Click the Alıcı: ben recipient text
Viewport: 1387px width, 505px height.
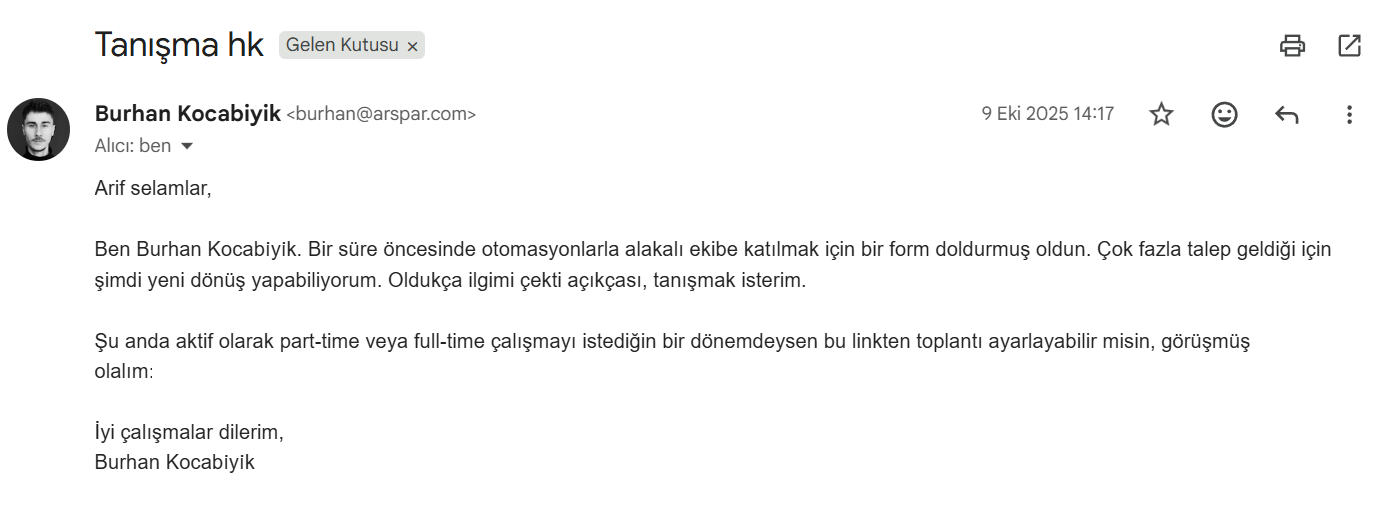pos(133,146)
